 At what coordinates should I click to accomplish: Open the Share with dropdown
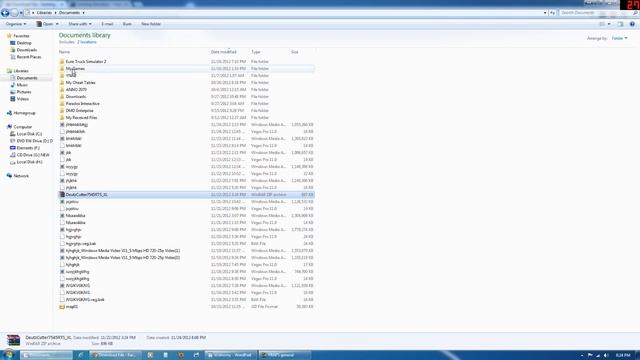[x=80, y=24]
